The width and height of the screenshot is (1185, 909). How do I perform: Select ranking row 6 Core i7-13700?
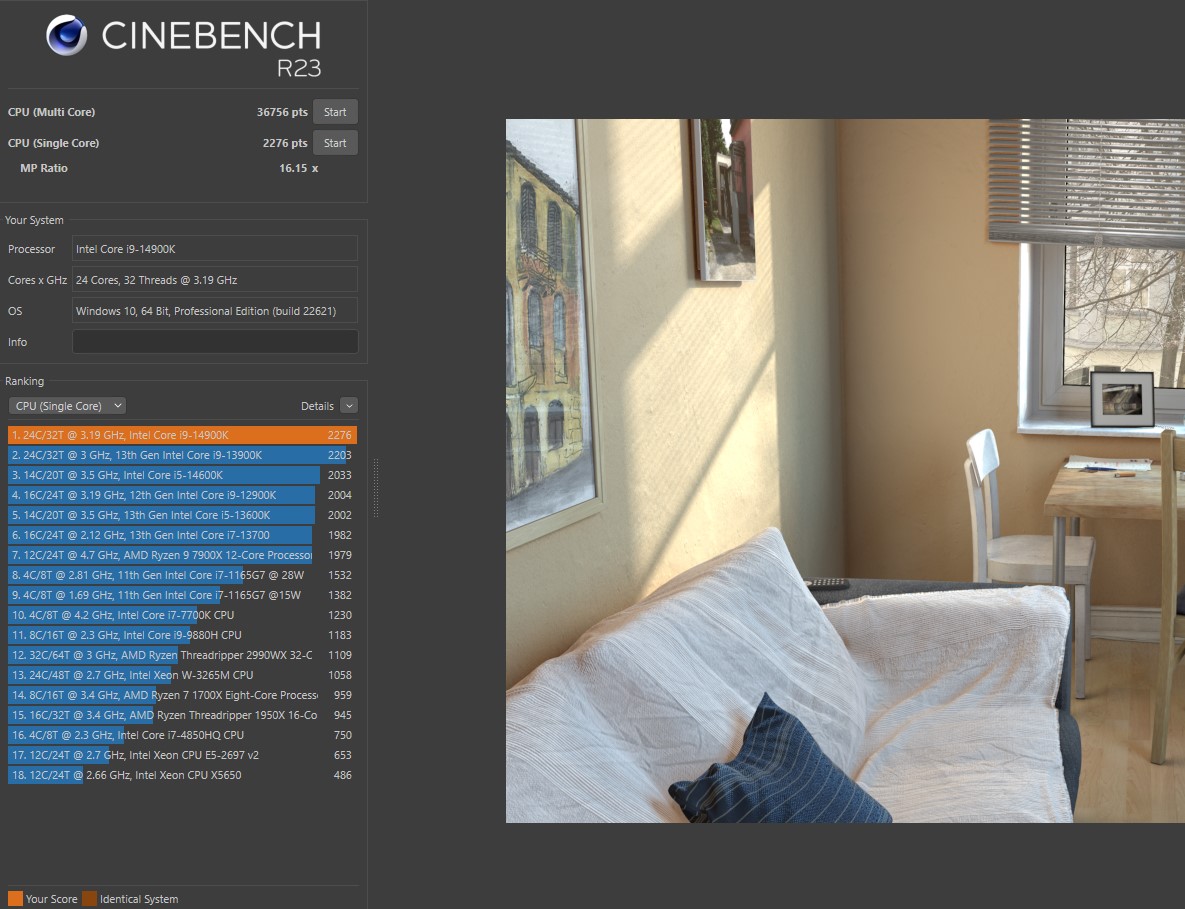pyautogui.click(x=182, y=535)
